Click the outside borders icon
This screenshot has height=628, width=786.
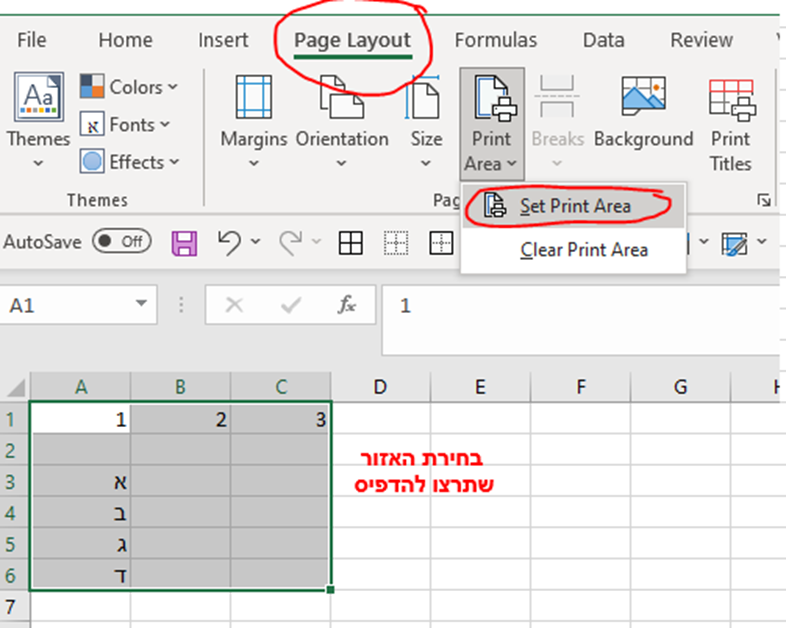click(441, 243)
